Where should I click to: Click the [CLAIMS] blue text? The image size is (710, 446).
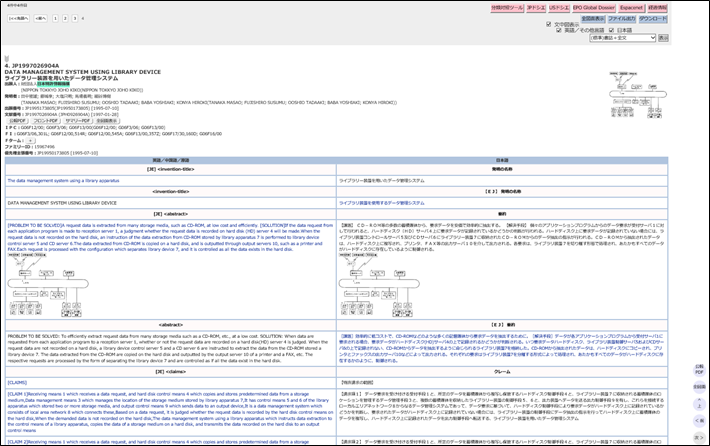(17, 383)
